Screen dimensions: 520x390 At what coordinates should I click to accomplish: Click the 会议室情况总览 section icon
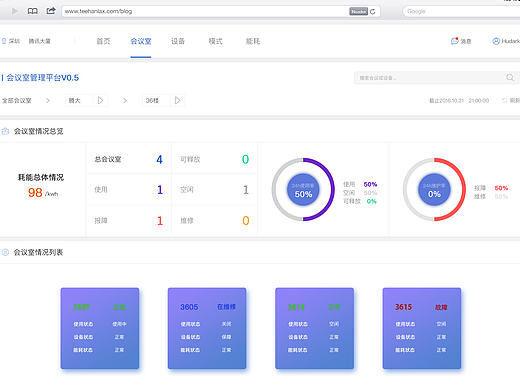click(5, 131)
